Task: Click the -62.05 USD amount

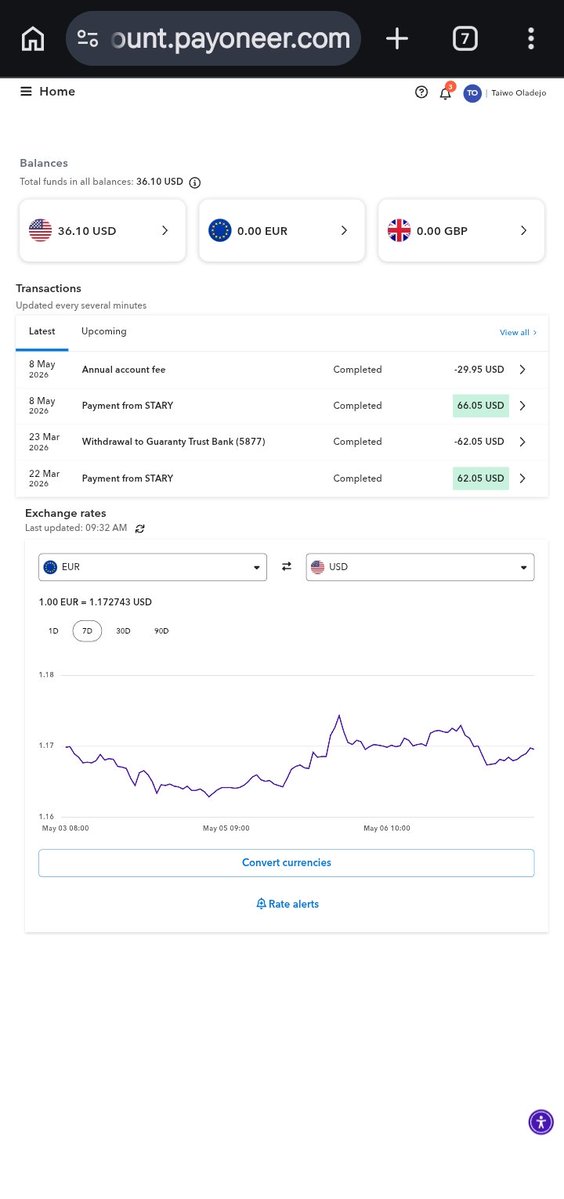Action: 479,441
